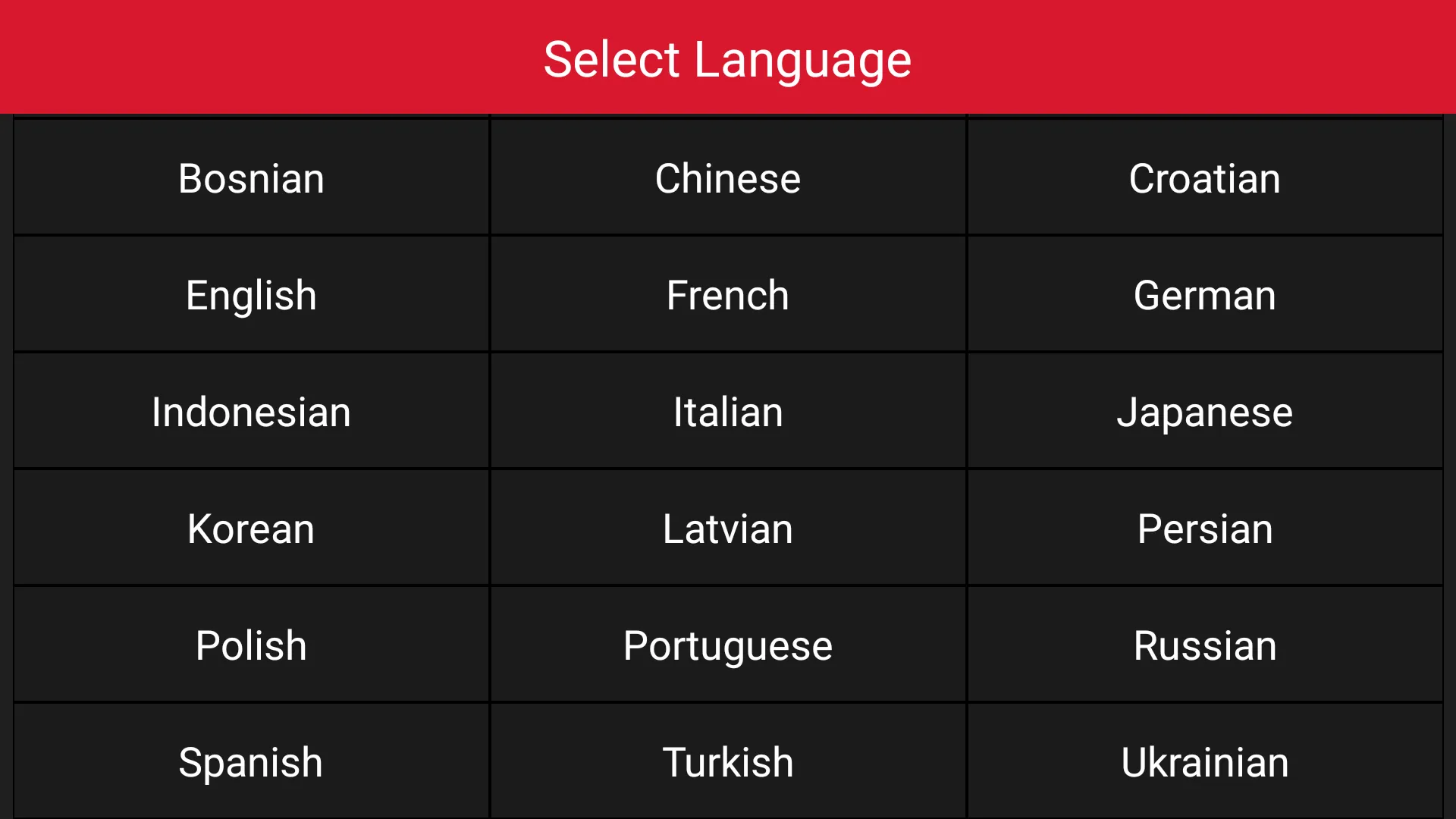Choose Chinese from the language list
The image size is (1456, 819).
(x=727, y=178)
